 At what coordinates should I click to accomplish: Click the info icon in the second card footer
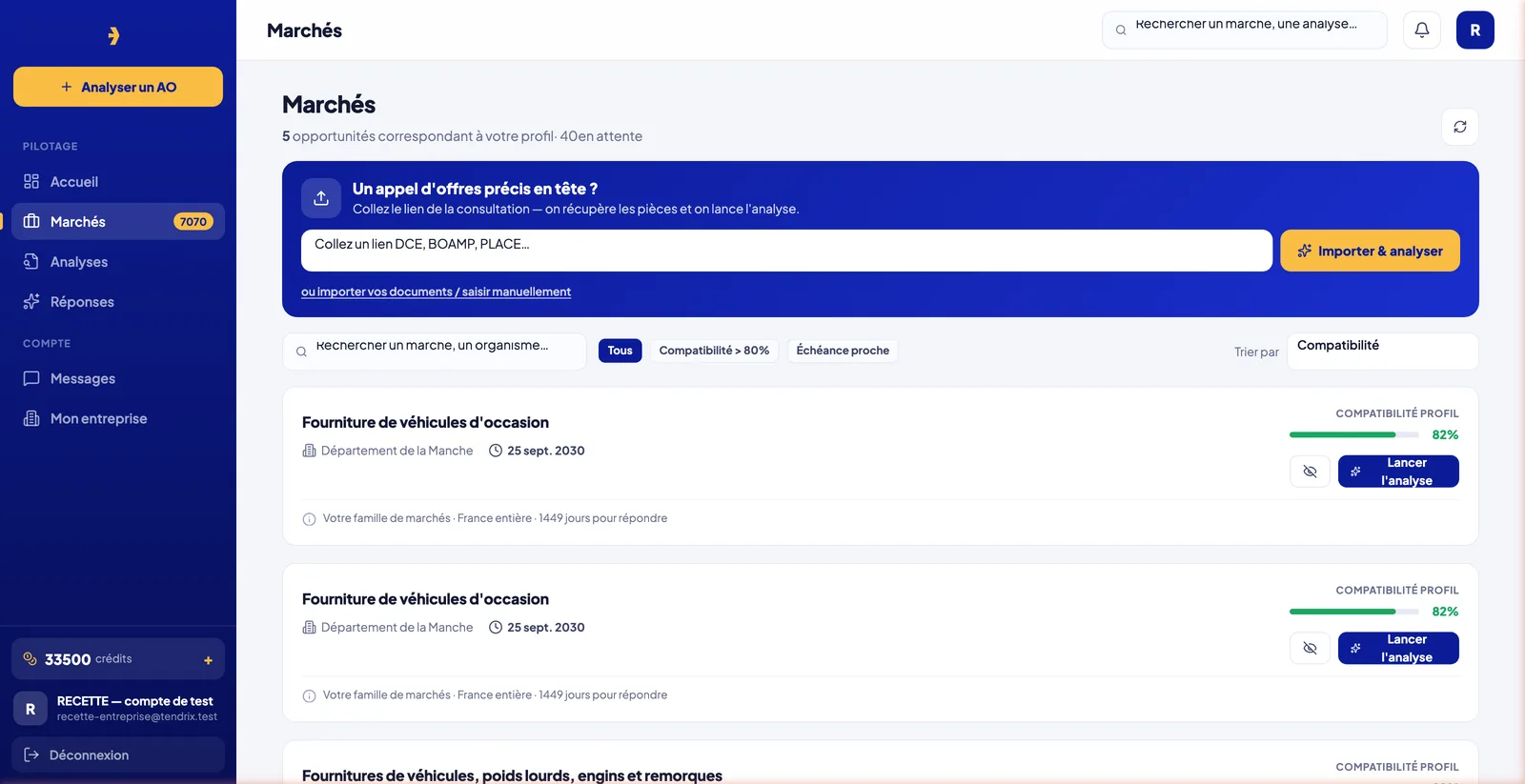309,695
